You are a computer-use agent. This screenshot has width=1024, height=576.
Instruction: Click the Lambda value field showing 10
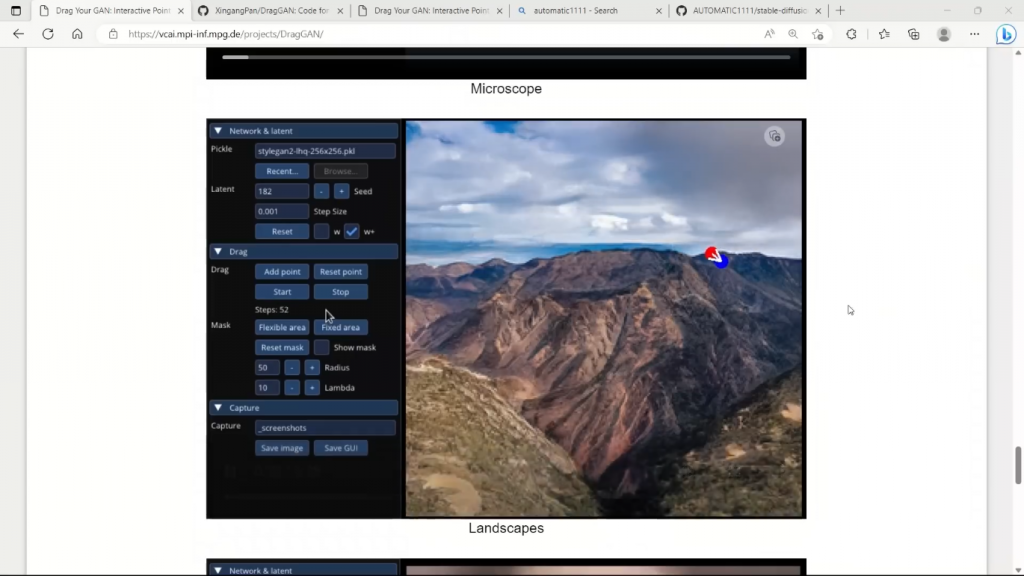pos(267,388)
